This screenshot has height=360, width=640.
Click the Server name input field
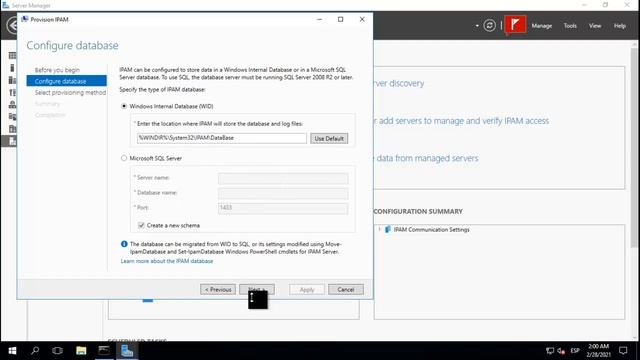(283, 178)
